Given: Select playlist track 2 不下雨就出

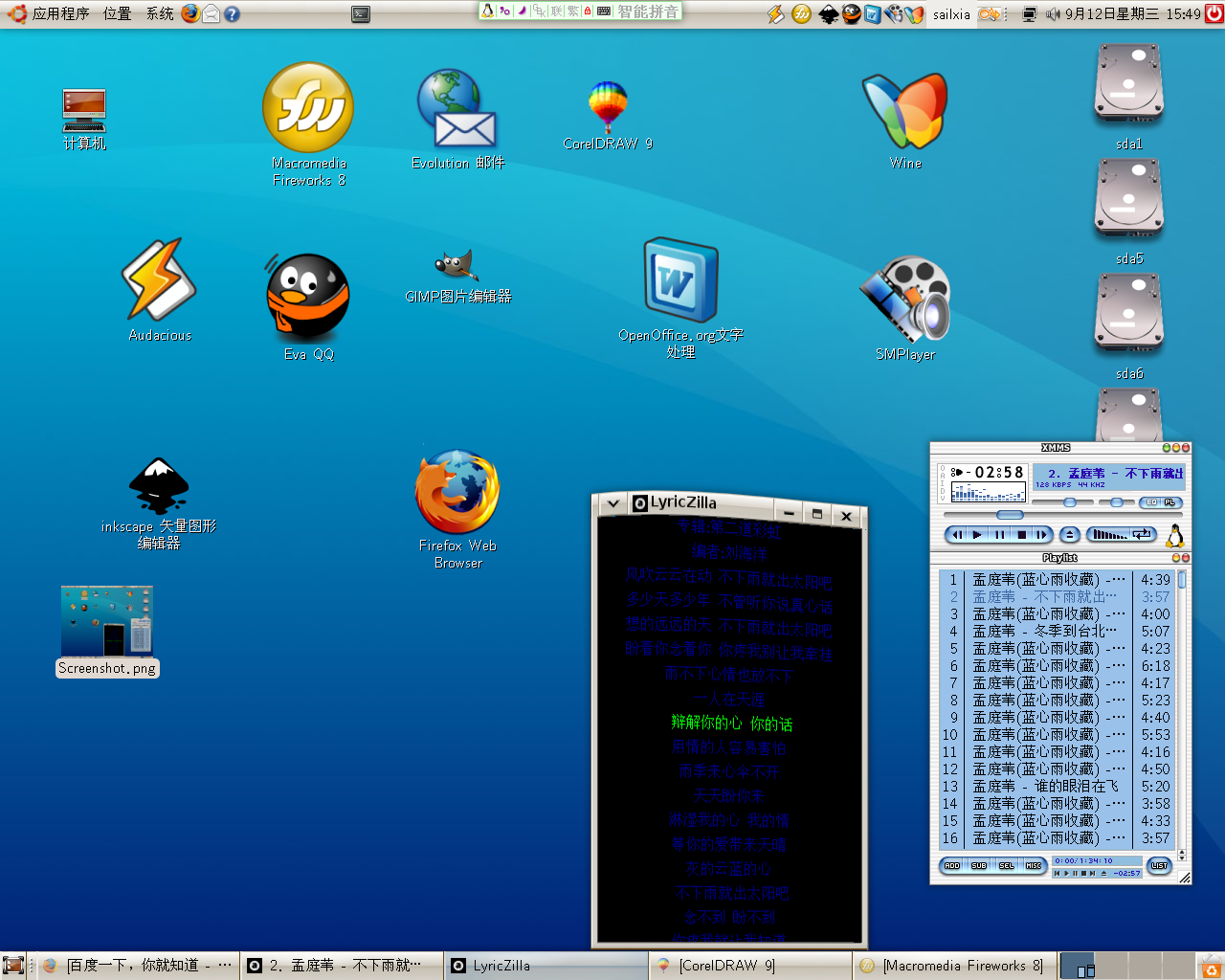Looking at the screenshot, I should click(1058, 597).
